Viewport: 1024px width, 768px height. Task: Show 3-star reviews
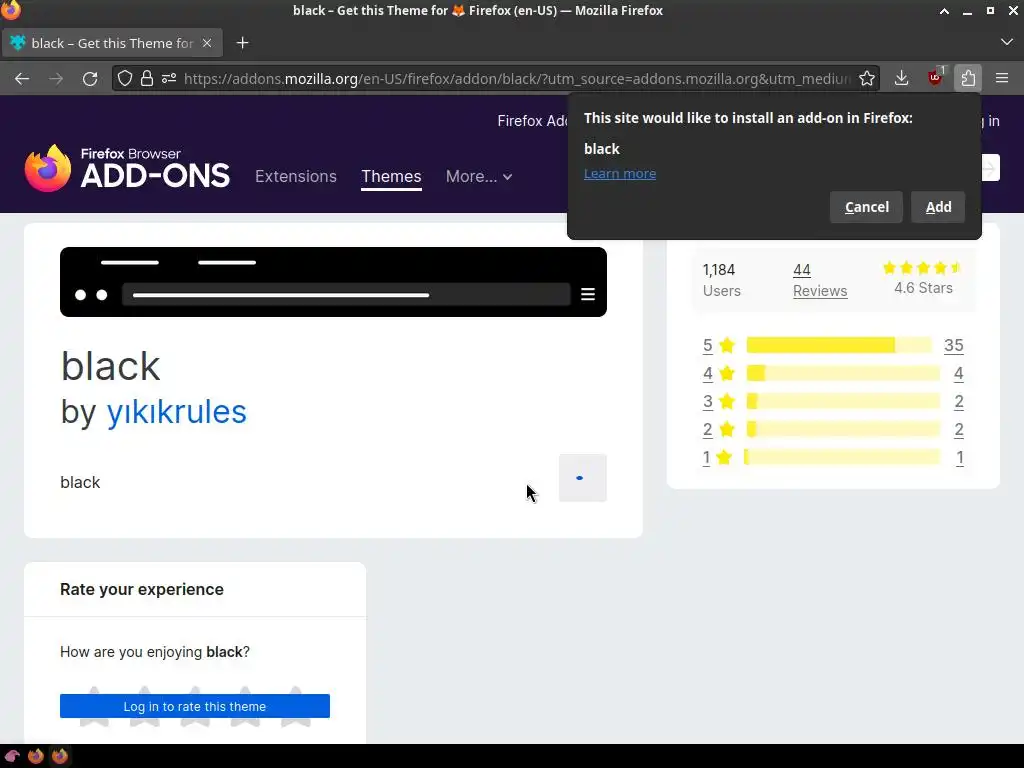718,402
